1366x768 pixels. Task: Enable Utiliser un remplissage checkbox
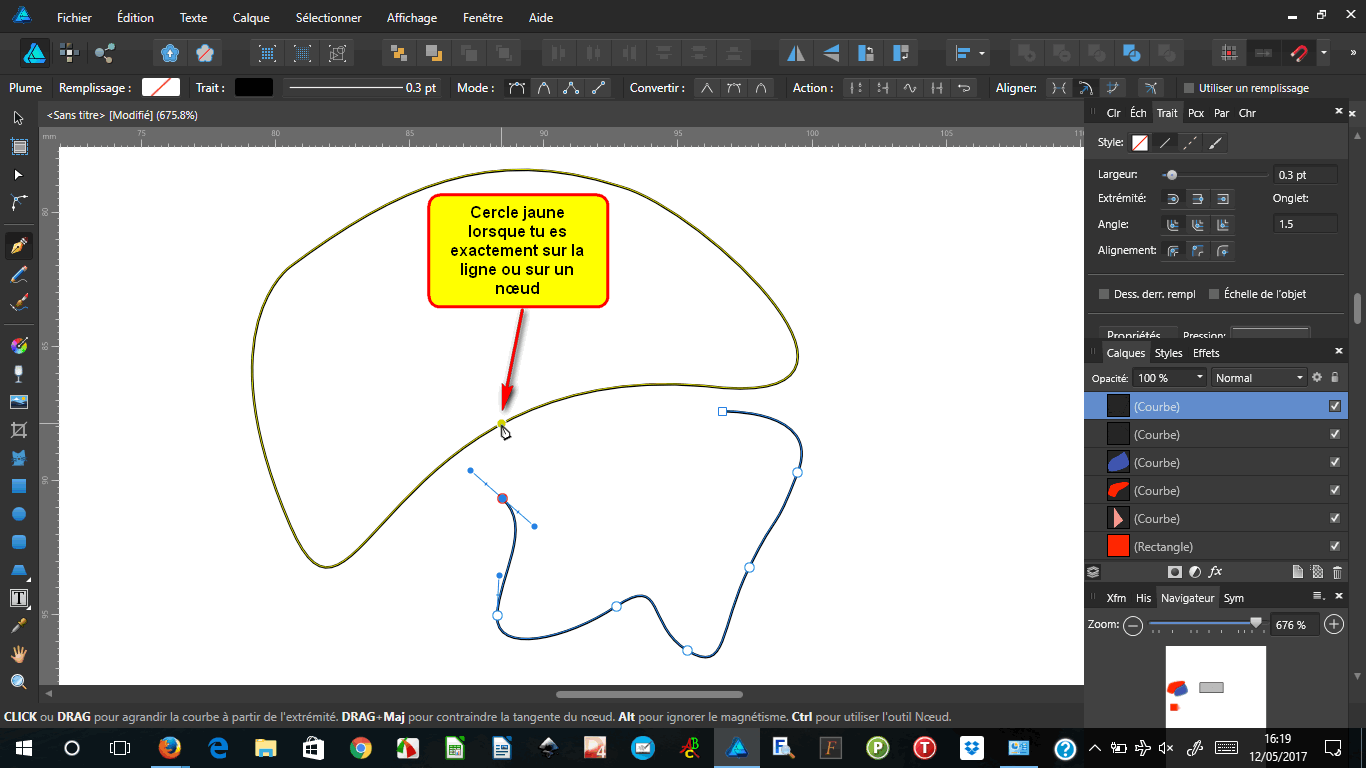(1188, 88)
